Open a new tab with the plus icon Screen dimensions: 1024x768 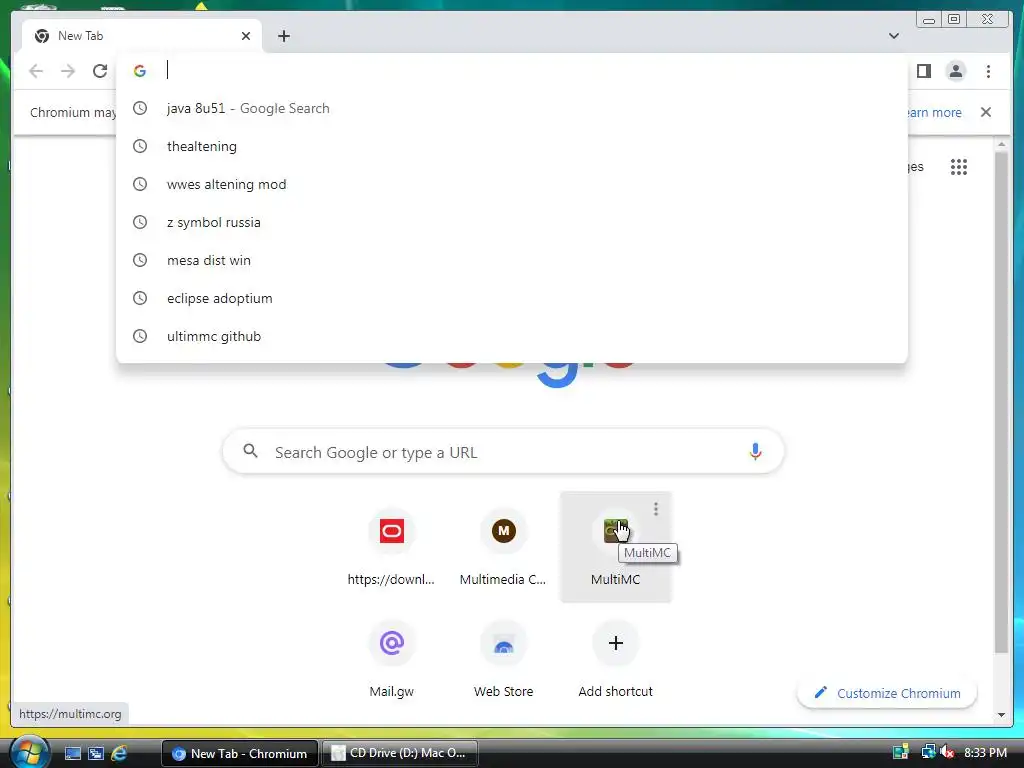pyautogui.click(x=283, y=36)
